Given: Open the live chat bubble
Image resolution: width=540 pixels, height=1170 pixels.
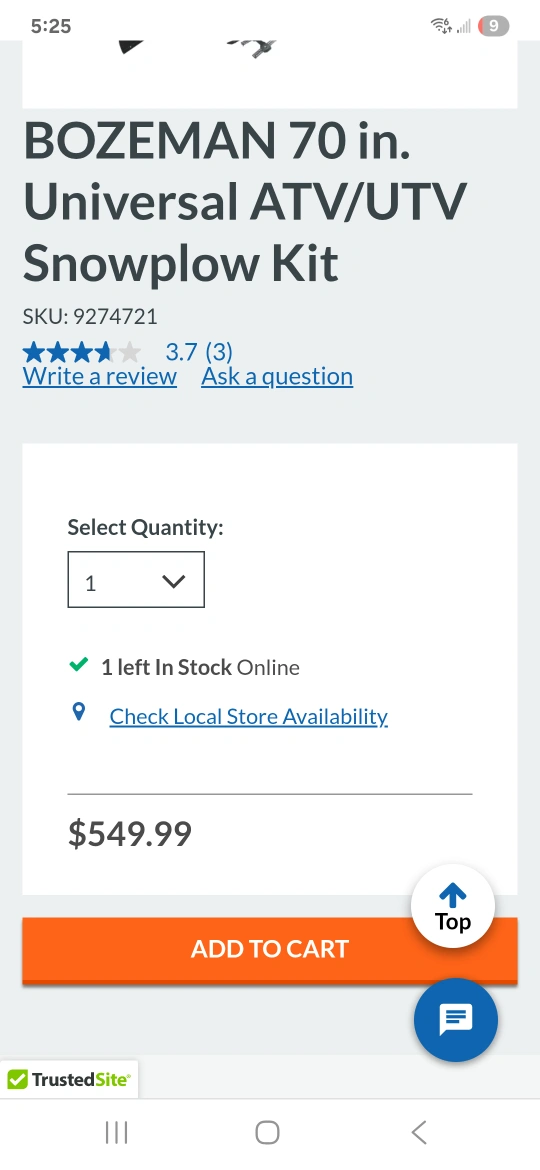Looking at the screenshot, I should tap(456, 1020).
